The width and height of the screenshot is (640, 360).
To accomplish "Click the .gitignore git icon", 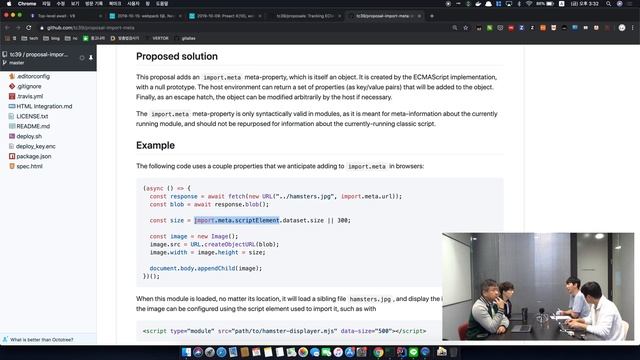I will [12, 87].
